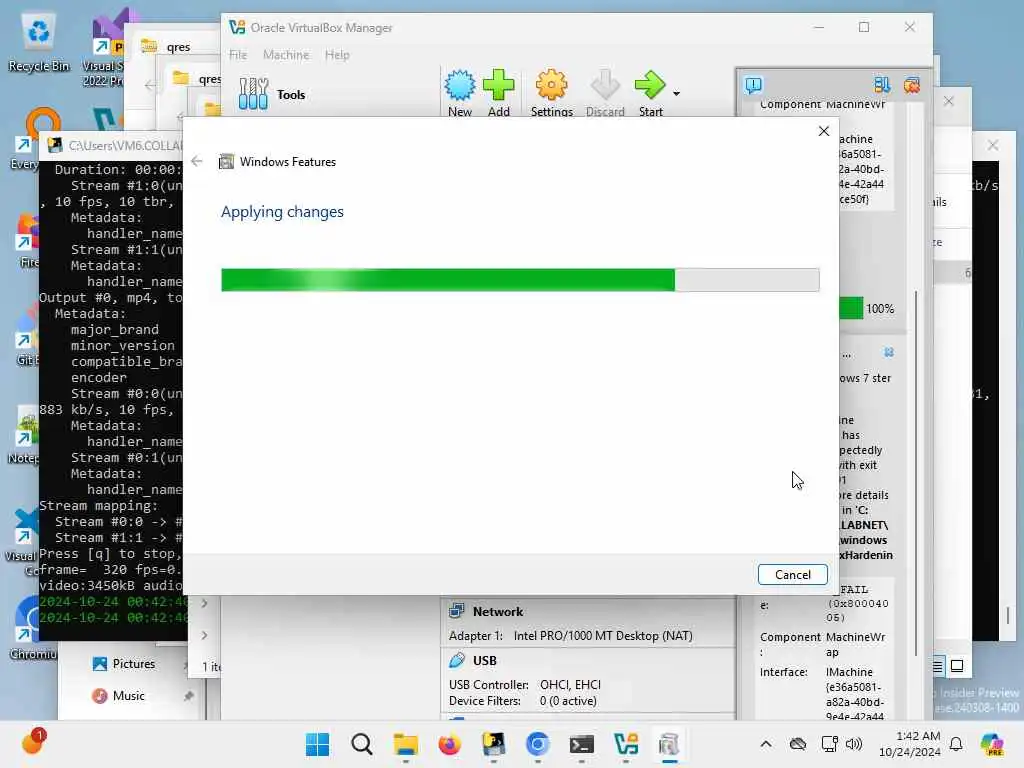
Task: Click the 100% notification progress bar
Action: tap(850, 308)
